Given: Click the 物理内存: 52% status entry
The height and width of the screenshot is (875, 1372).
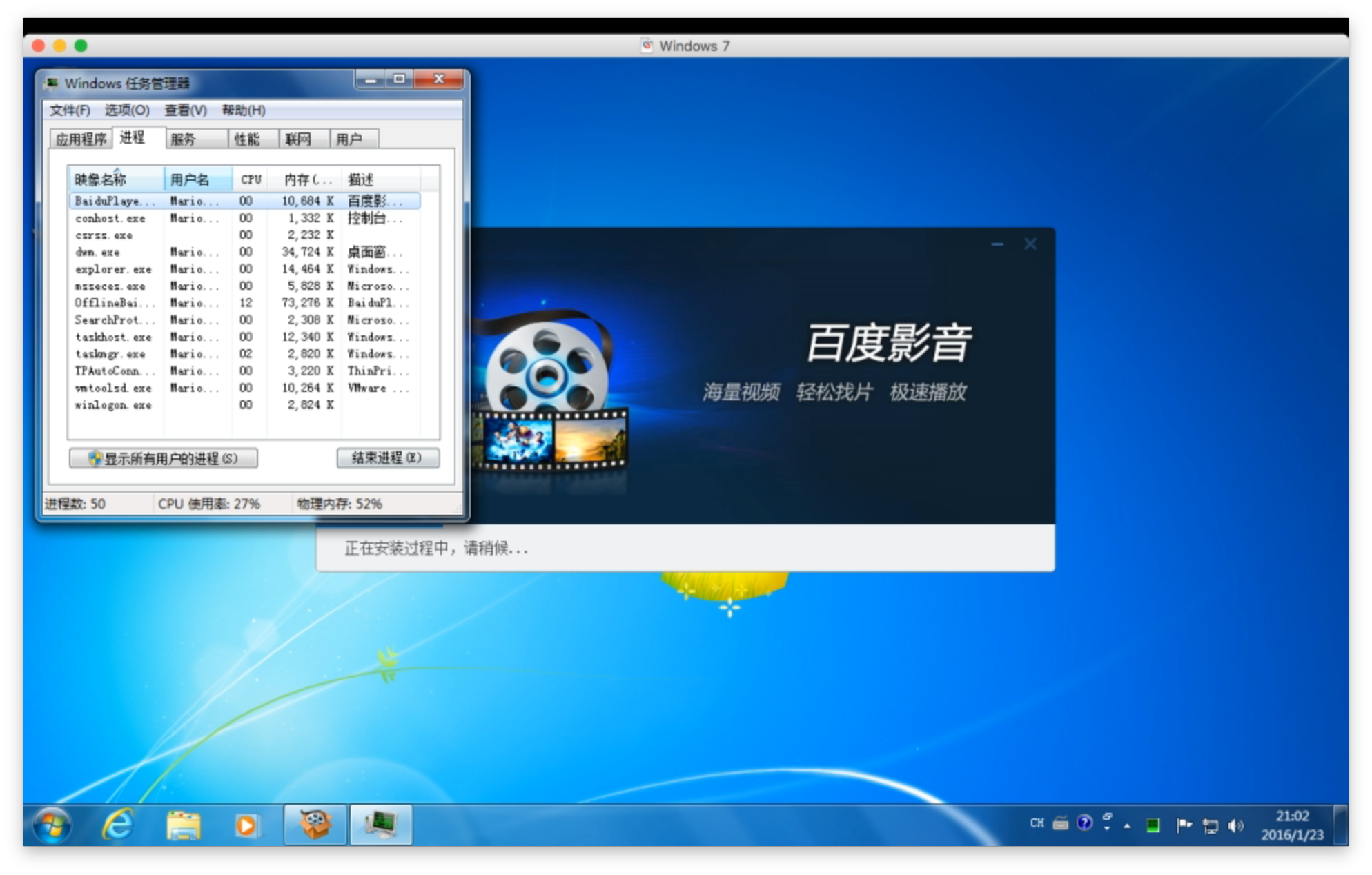Looking at the screenshot, I should [340, 504].
